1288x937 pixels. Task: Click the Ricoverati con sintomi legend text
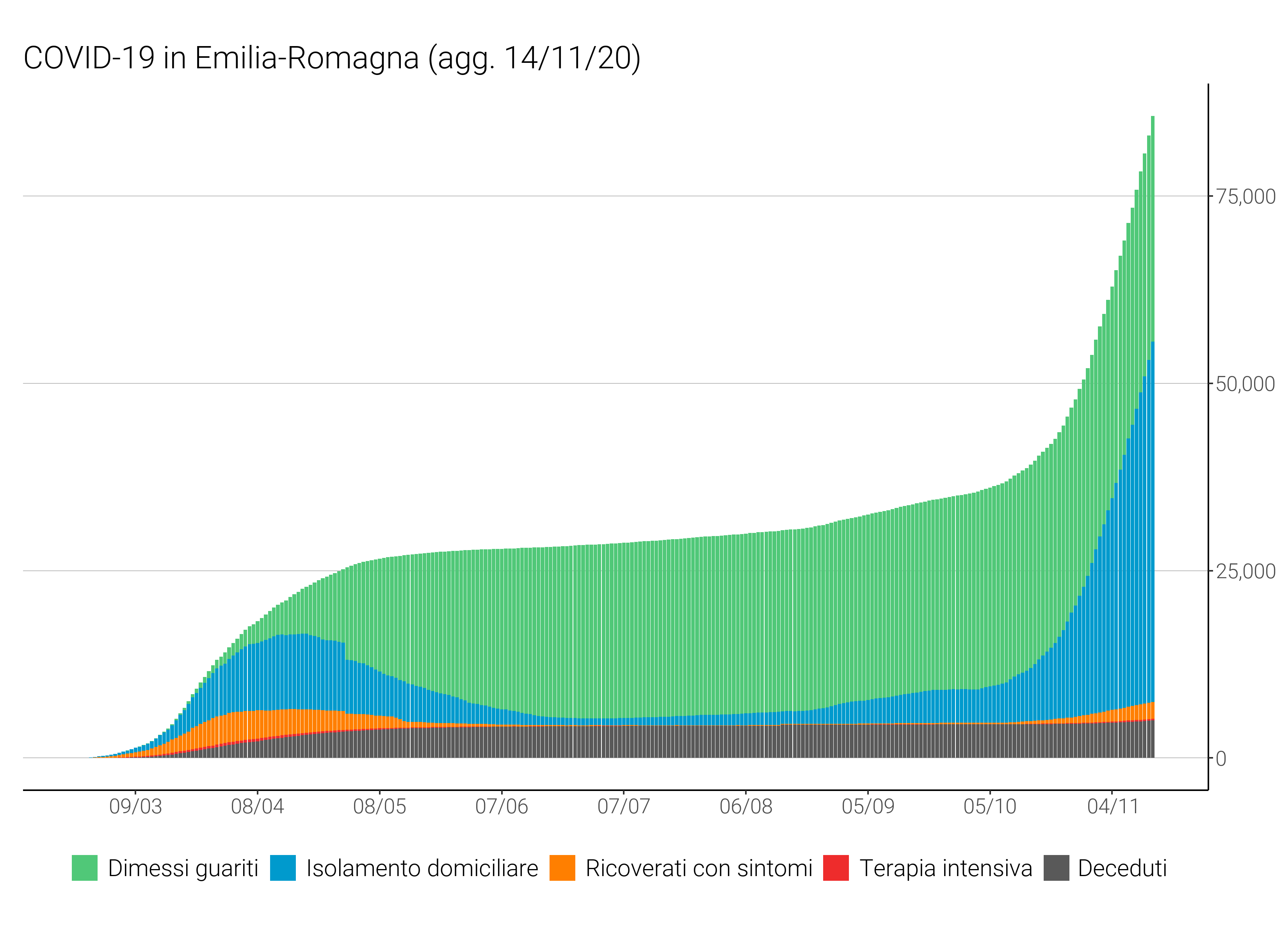pyautogui.click(x=699, y=868)
